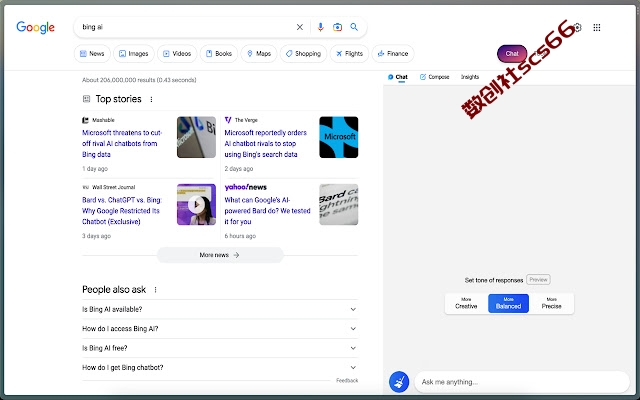Switch to the Compose tab
This screenshot has height=400, width=640.
[x=434, y=77]
